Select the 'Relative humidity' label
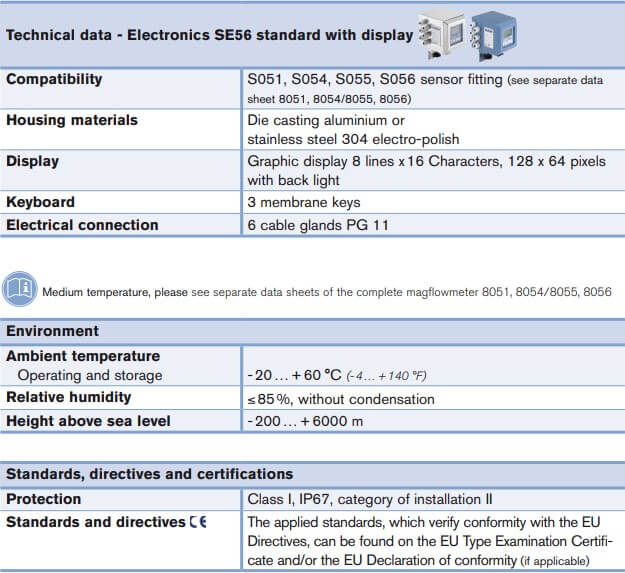This screenshot has height=573, width=625. tap(69, 397)
